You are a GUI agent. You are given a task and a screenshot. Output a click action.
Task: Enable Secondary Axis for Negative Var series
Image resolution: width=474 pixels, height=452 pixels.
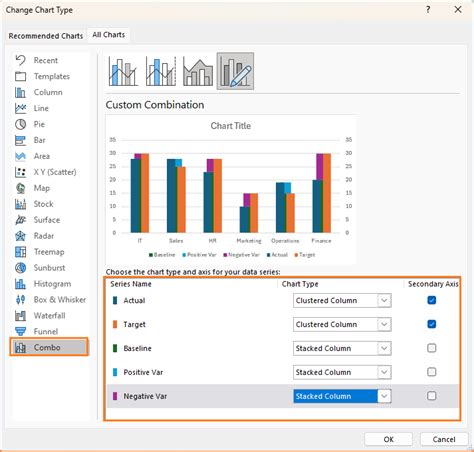coord(431,396)
